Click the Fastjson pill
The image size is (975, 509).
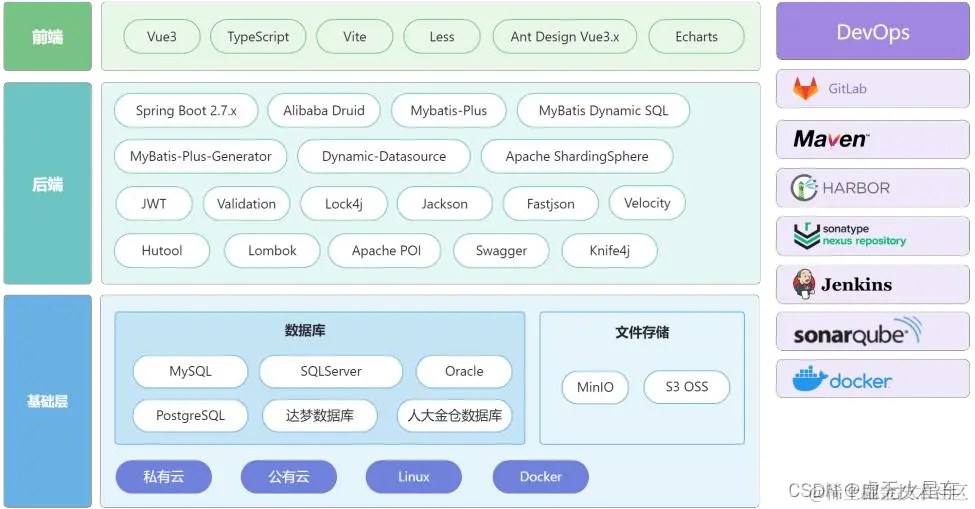pos(550,203)
